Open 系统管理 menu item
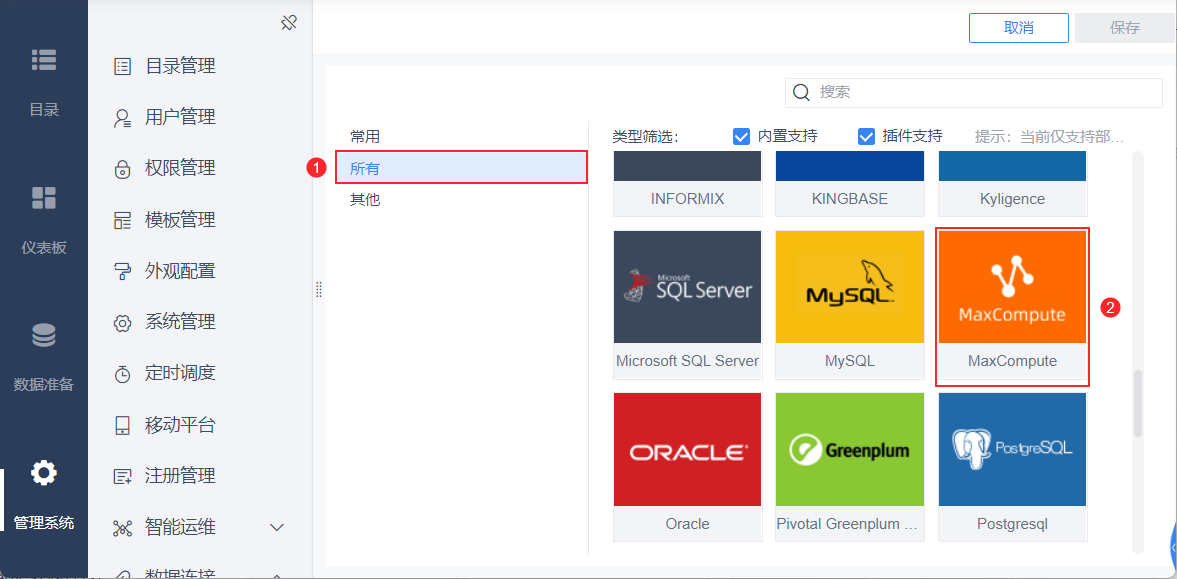Image resolution: width=1177 pixels, height=579 pixels. coord(180,323)
